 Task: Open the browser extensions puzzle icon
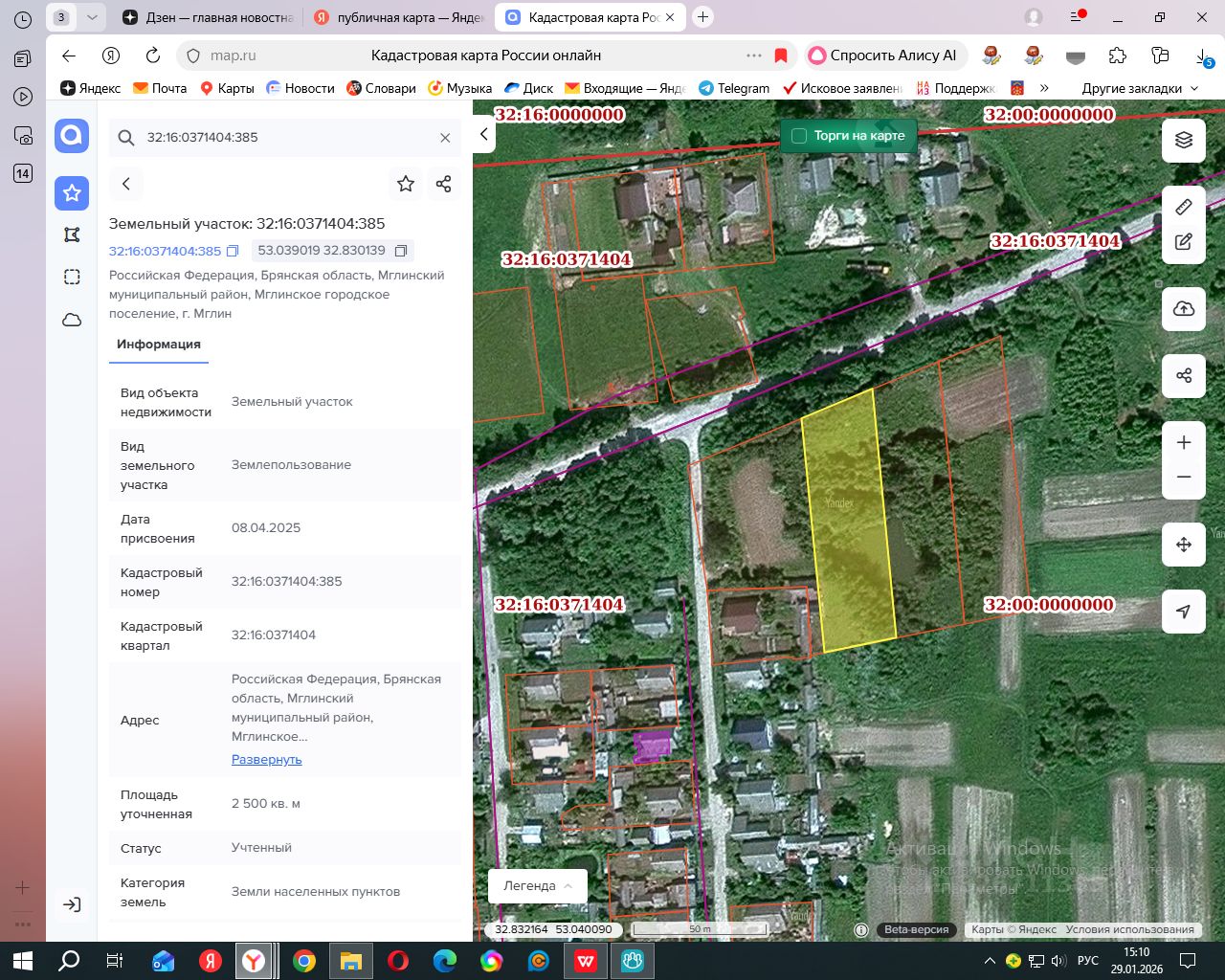1118,56
